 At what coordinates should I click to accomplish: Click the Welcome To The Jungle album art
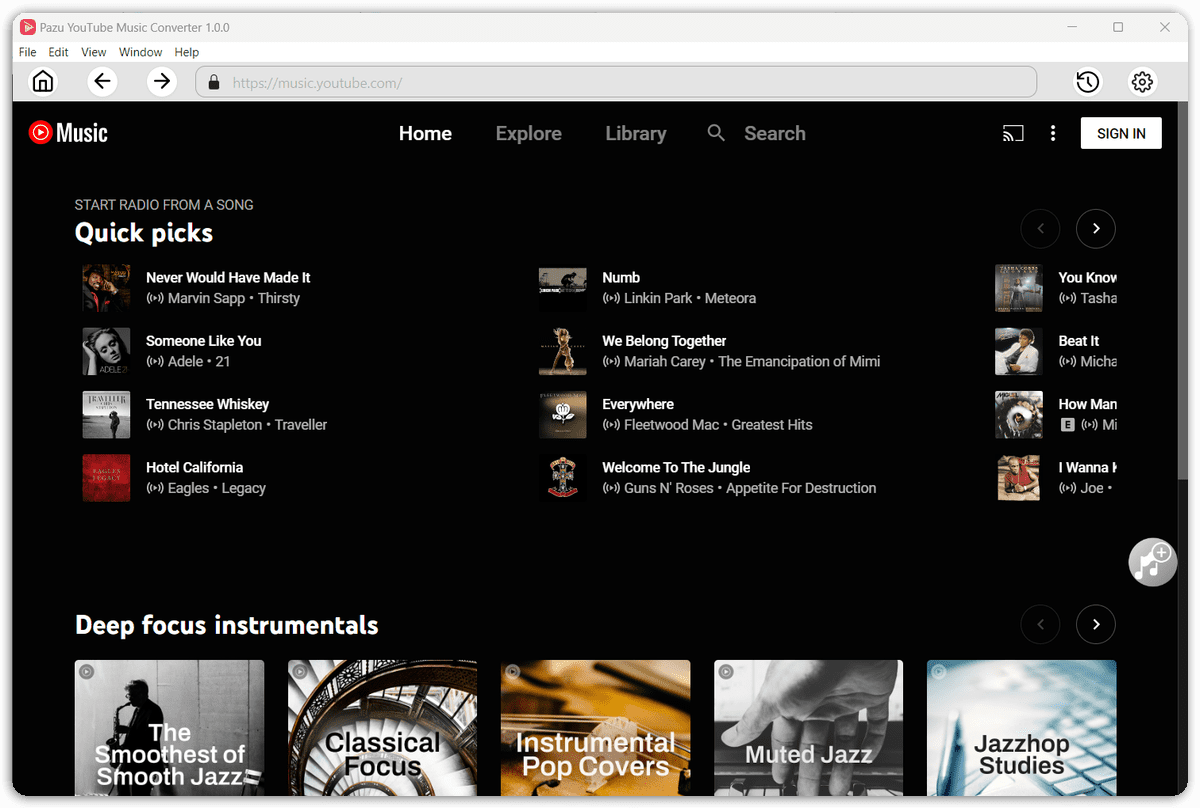563,477
